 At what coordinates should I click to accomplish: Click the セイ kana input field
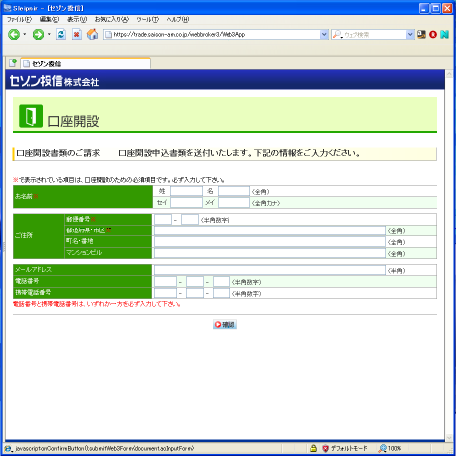186,202
